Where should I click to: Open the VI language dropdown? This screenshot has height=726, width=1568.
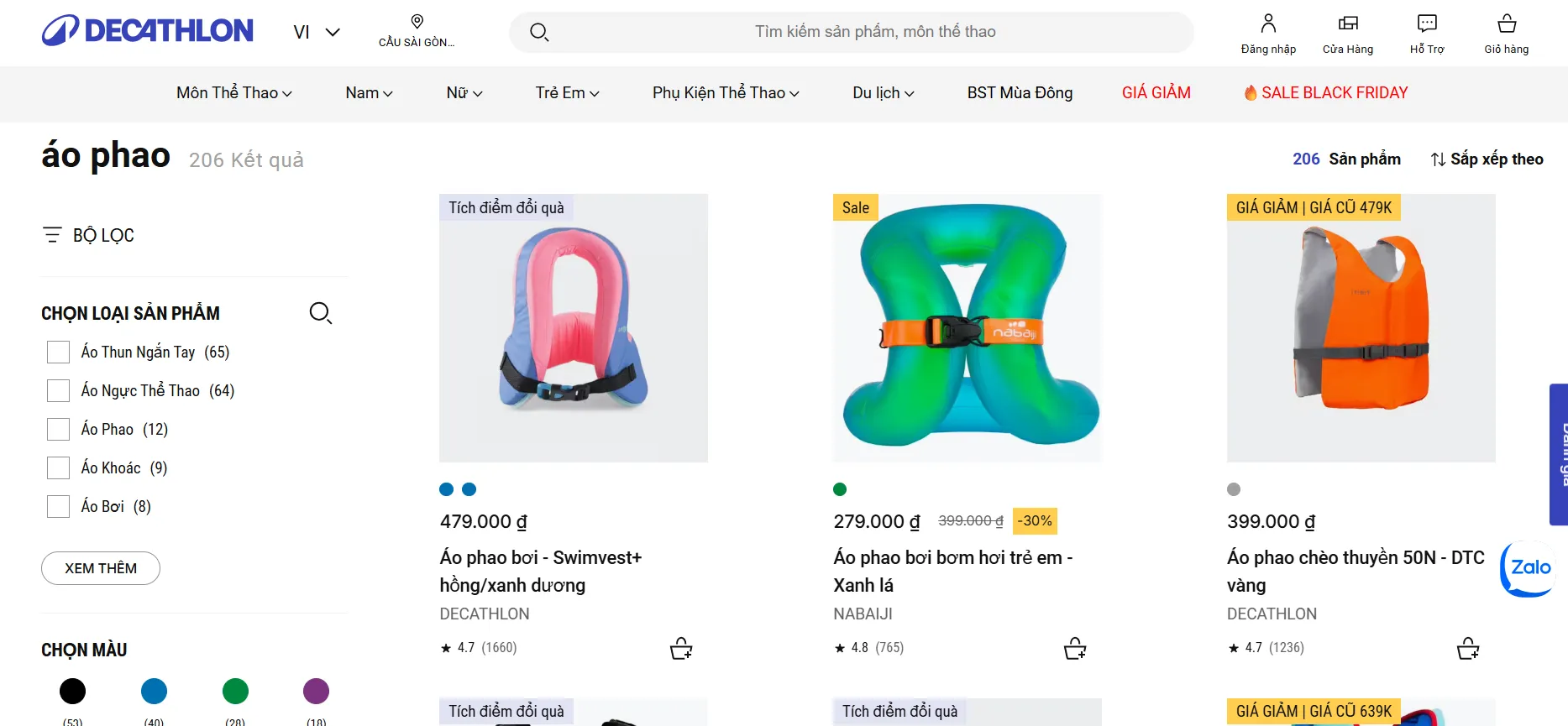pyautogui.click(x=315, y=31)
